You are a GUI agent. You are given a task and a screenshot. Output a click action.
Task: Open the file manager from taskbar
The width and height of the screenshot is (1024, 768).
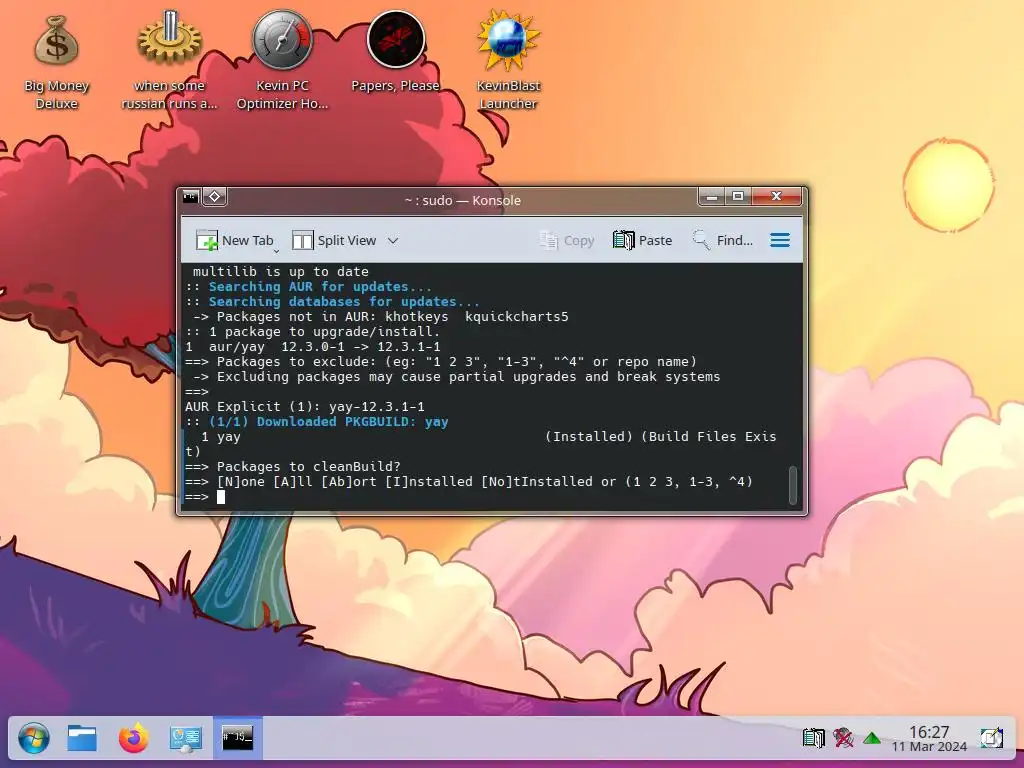point(82,739)
